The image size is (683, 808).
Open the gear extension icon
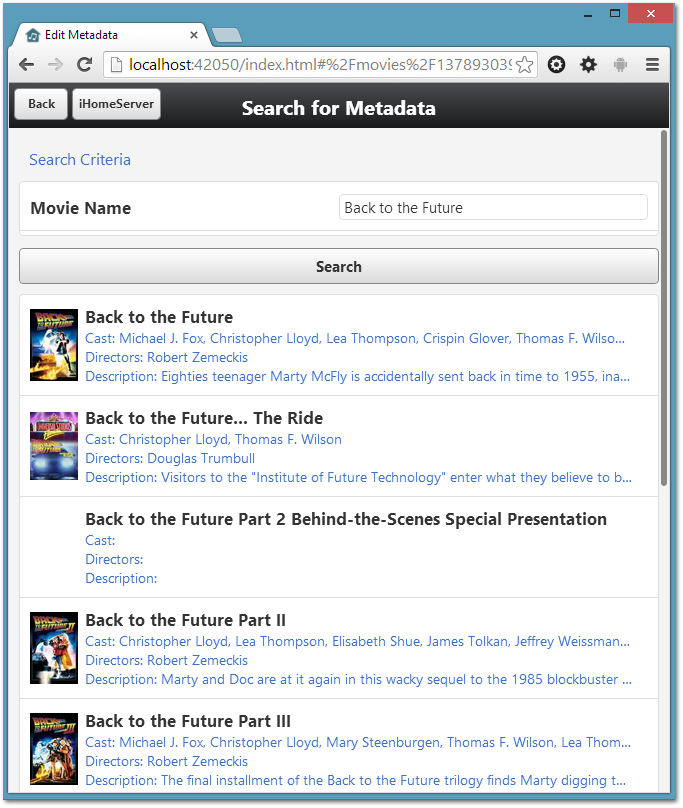point(589,65)
